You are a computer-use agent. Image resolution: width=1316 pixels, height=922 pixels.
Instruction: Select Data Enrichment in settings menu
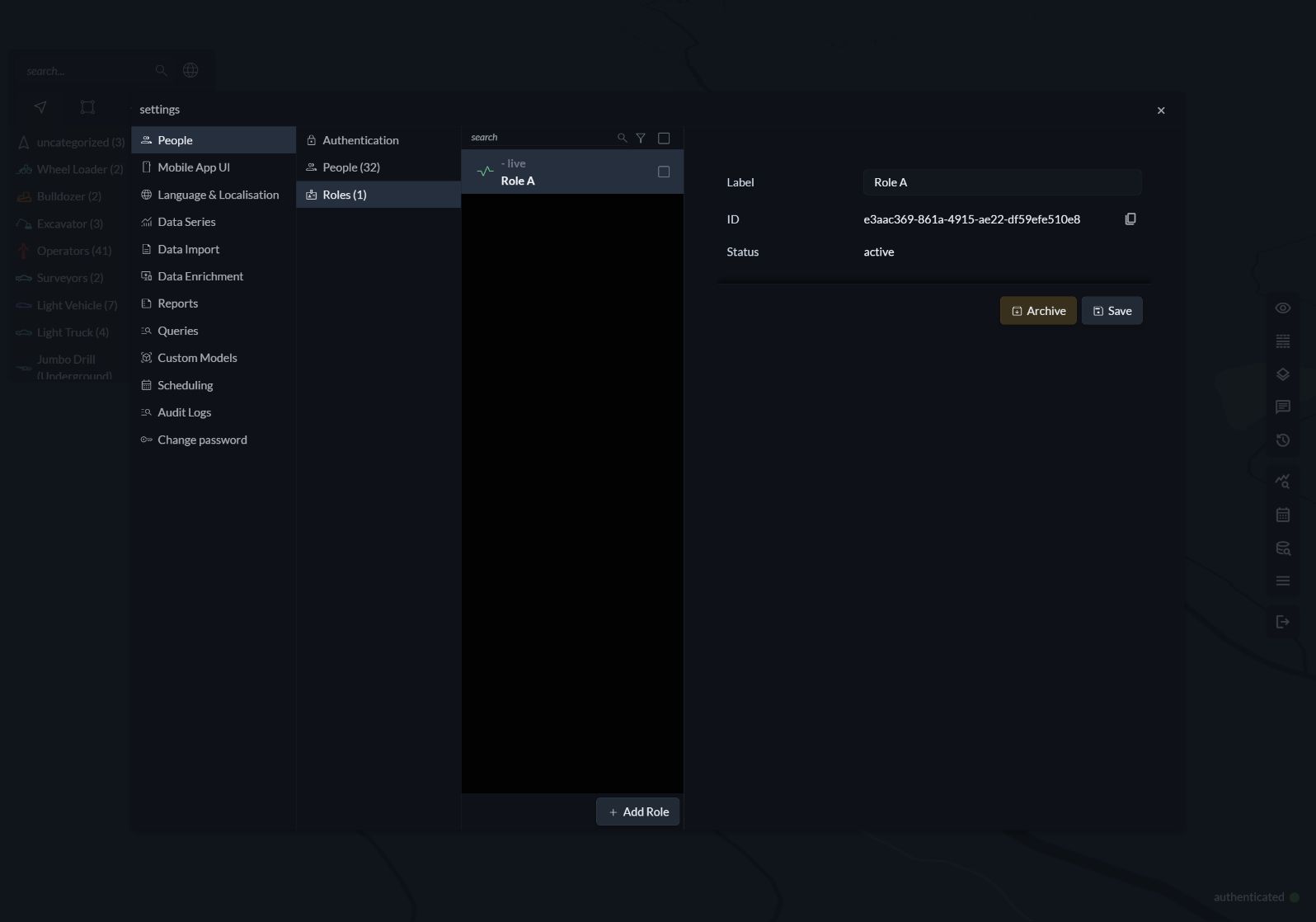[x=214, y=276]
